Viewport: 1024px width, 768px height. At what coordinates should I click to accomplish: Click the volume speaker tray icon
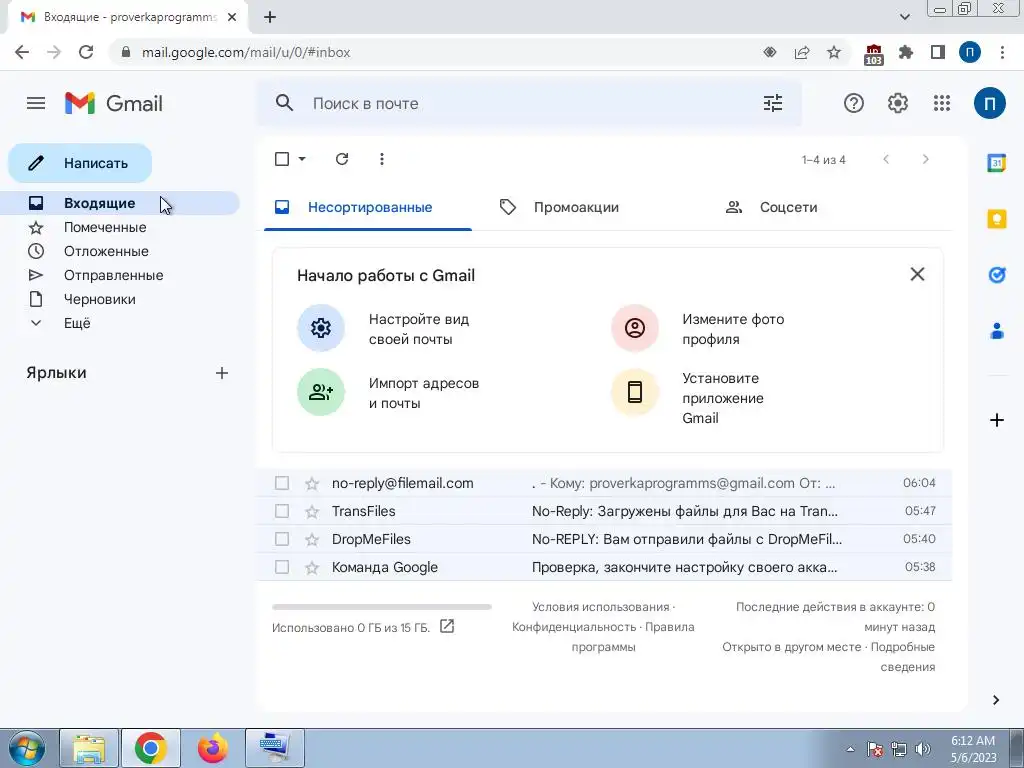pyautogui.click(x=923, y=749)
